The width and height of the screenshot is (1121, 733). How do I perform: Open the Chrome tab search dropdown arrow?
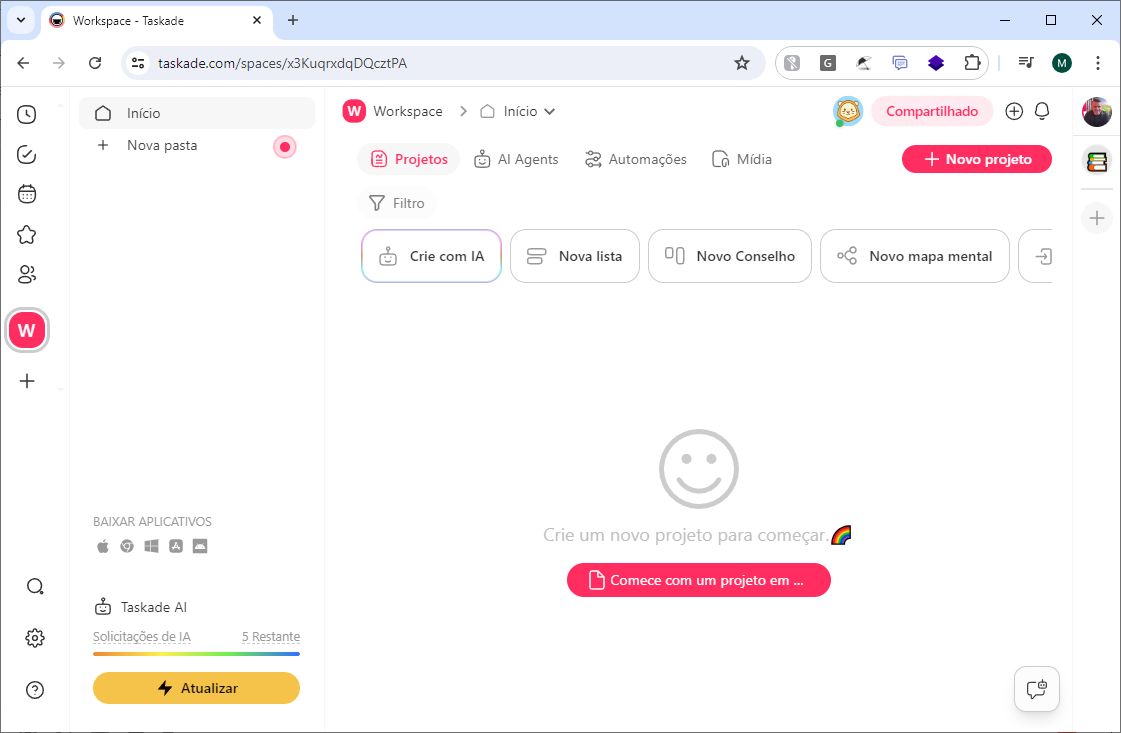click(21, 20)
